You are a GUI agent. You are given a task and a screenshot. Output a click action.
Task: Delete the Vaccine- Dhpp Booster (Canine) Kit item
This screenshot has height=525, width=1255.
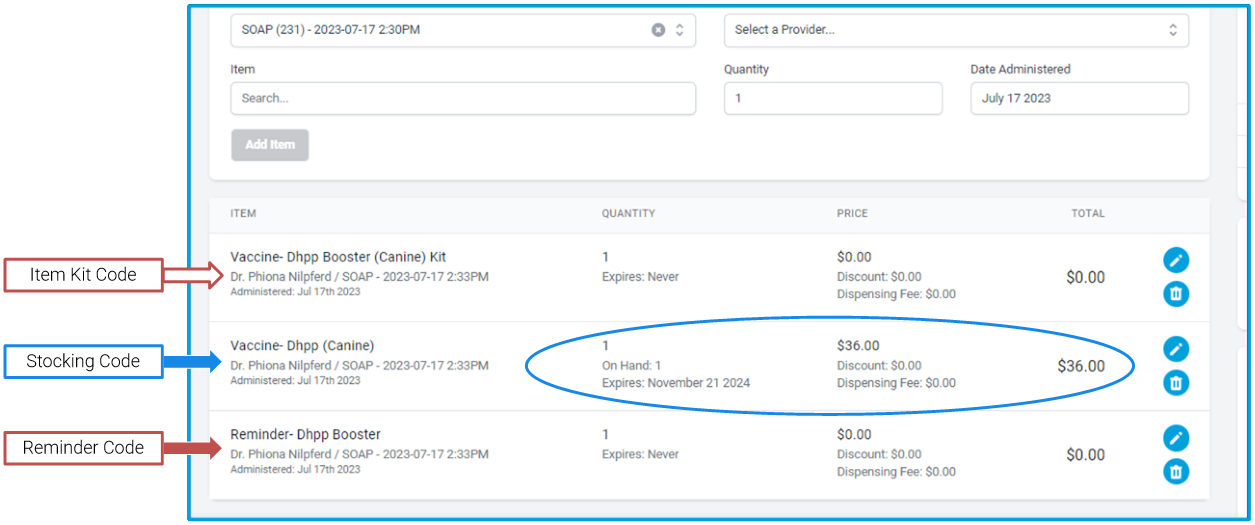tap(1176, 294)
